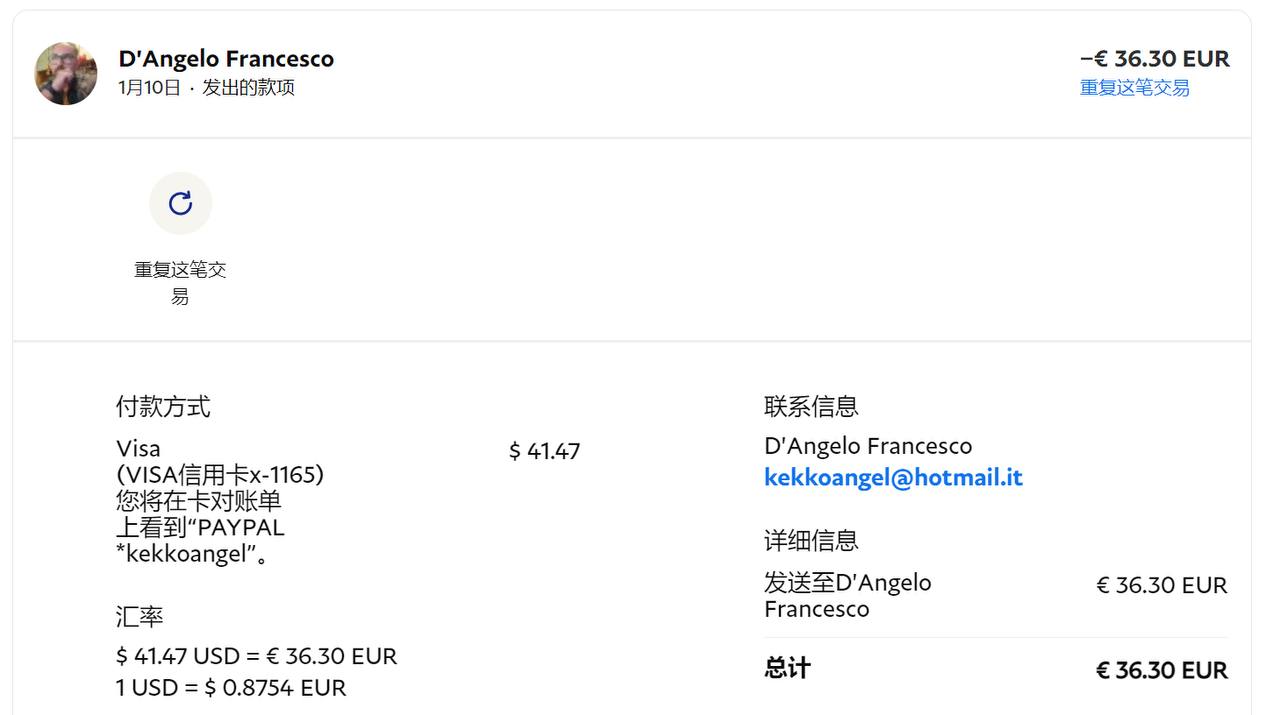The image size is (1280, 715).
Task: Click the 汇率 heading
Action: point(139,617)
